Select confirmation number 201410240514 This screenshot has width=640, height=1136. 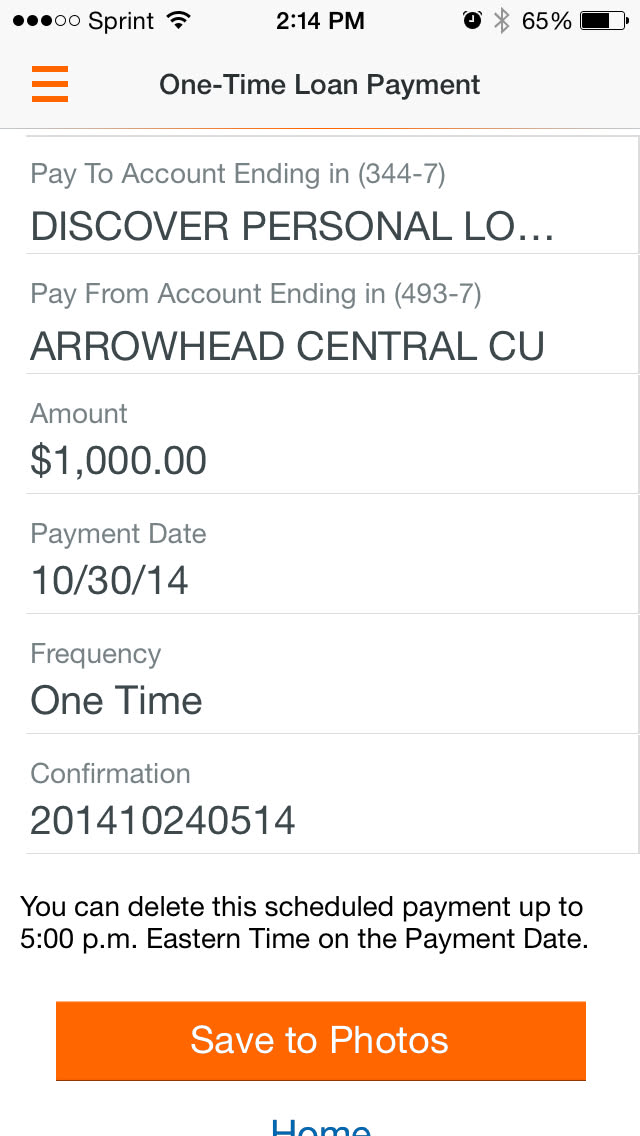point(163,820)
